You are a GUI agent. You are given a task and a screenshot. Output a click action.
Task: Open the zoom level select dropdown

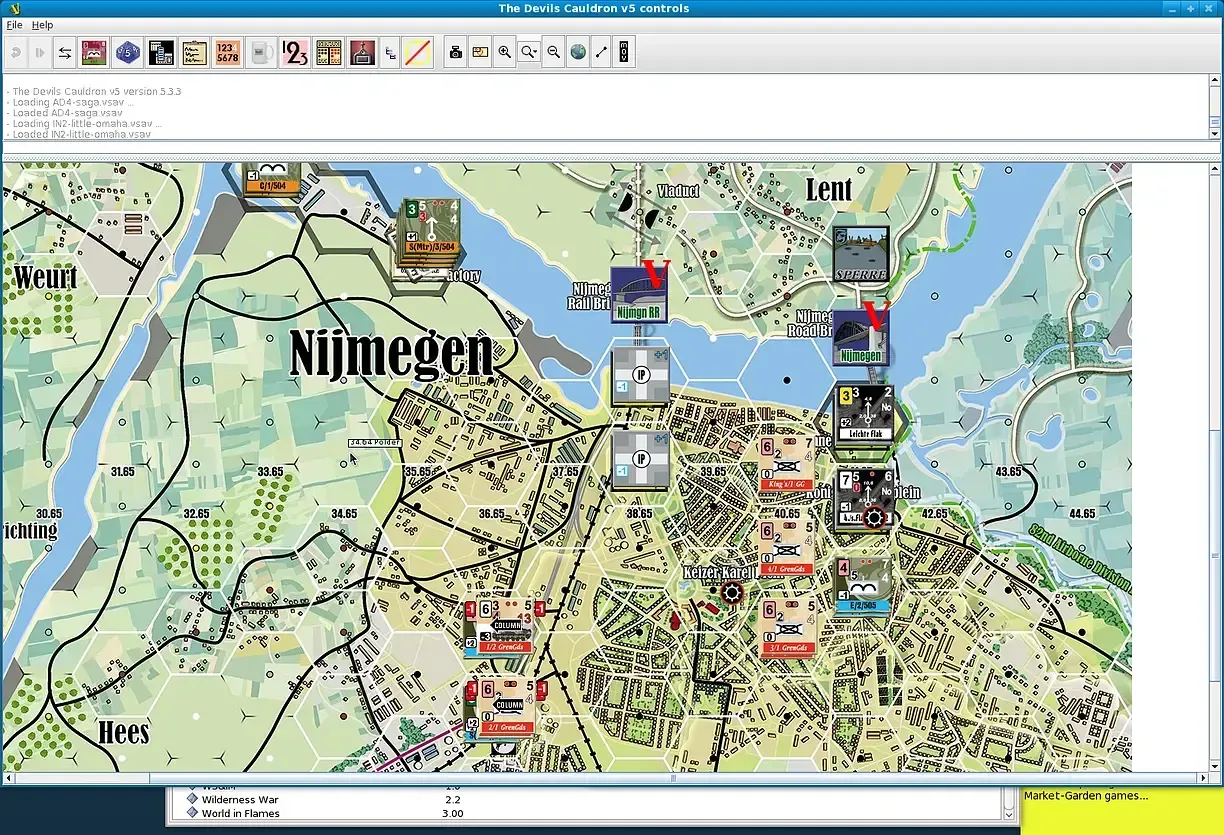(x=529, y=52)
